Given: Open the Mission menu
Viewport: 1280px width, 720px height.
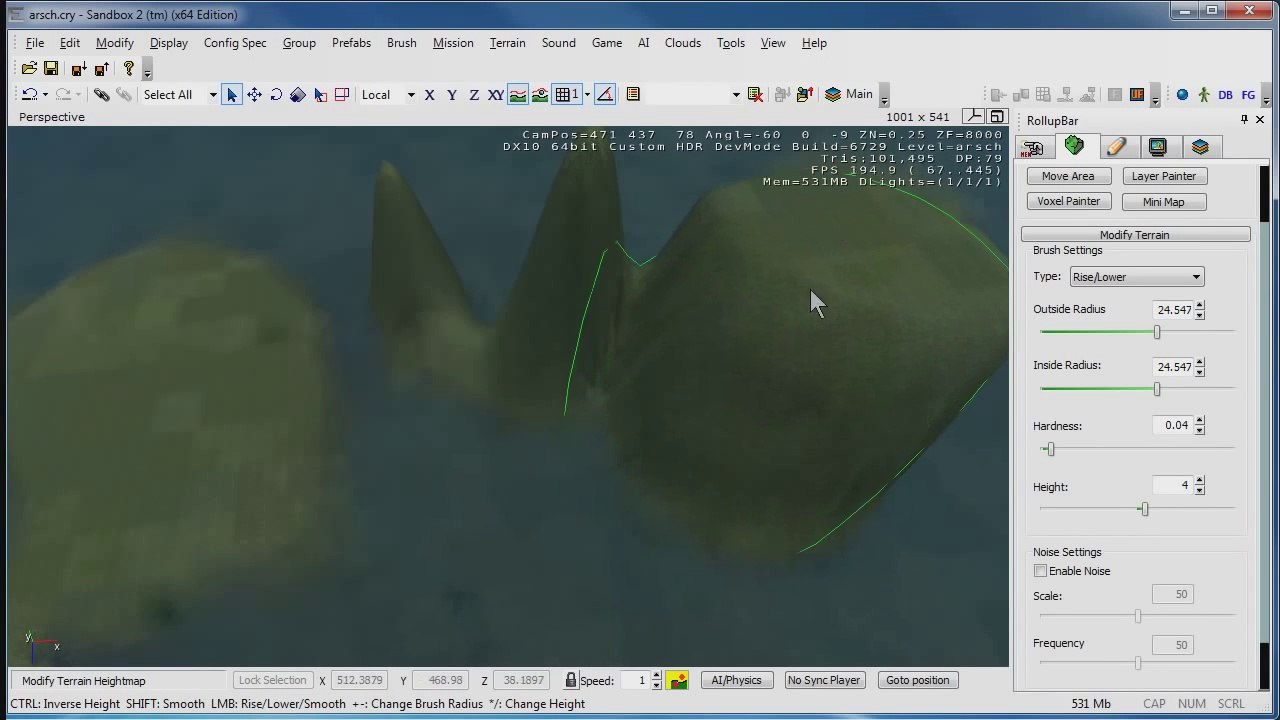Looking at the screenshot, I should point(453,43).
